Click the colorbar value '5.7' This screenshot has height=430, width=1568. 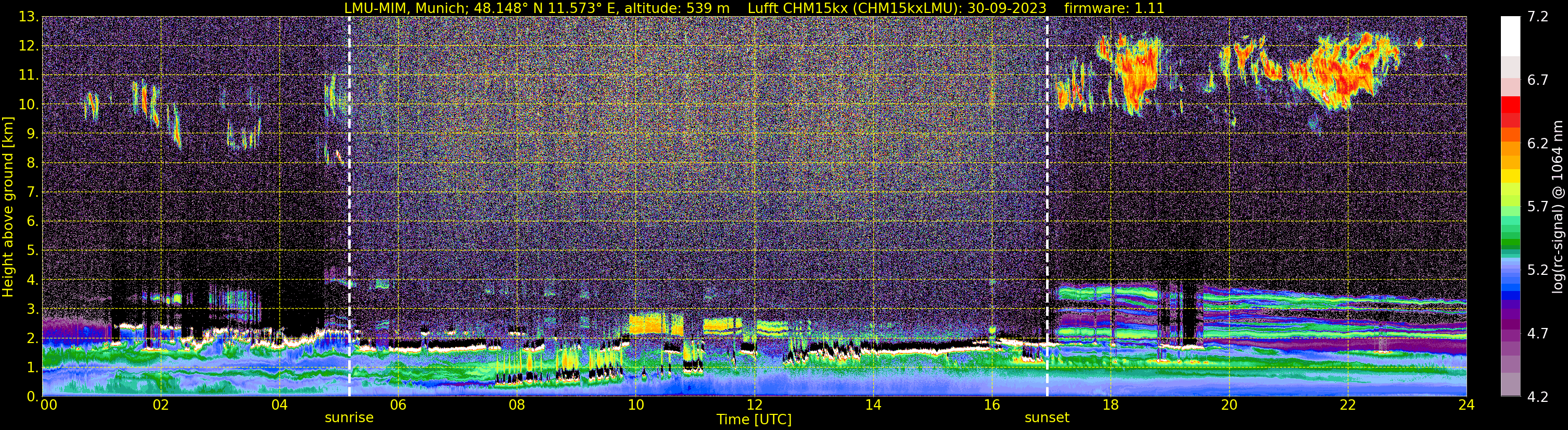pos(1538,207)
